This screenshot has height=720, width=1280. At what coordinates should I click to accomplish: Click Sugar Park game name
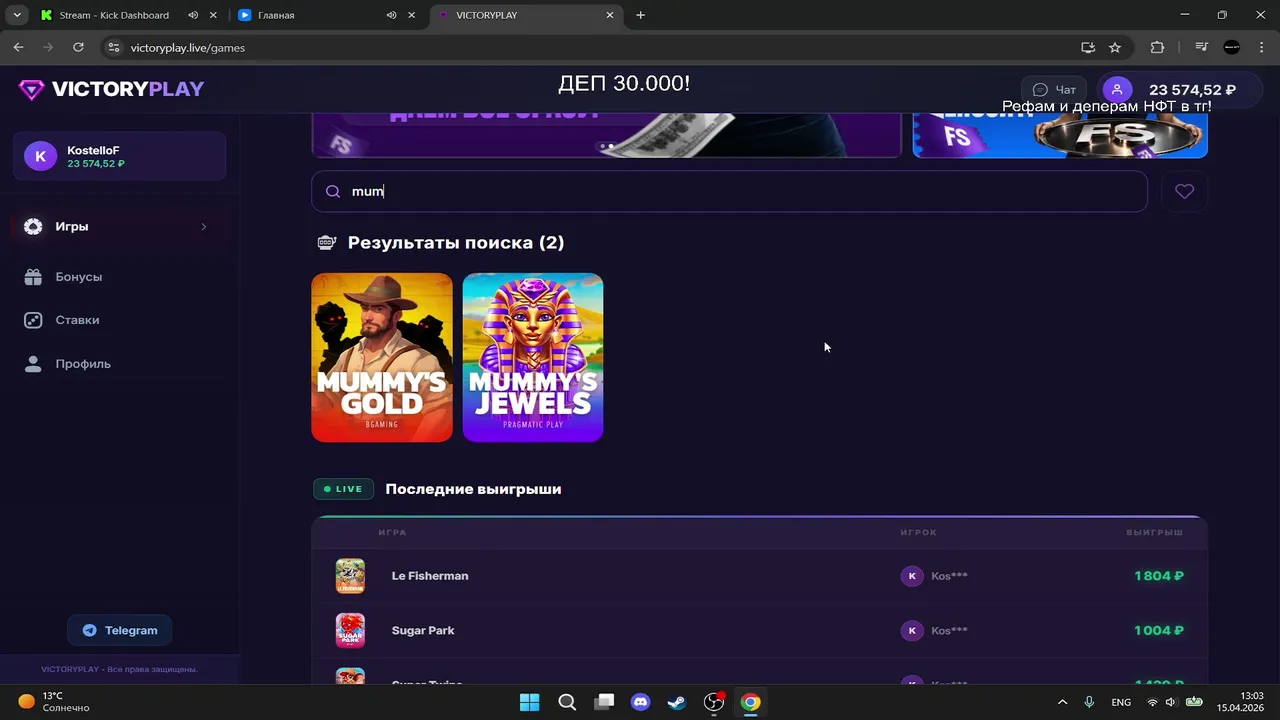[x=423, y=631]
